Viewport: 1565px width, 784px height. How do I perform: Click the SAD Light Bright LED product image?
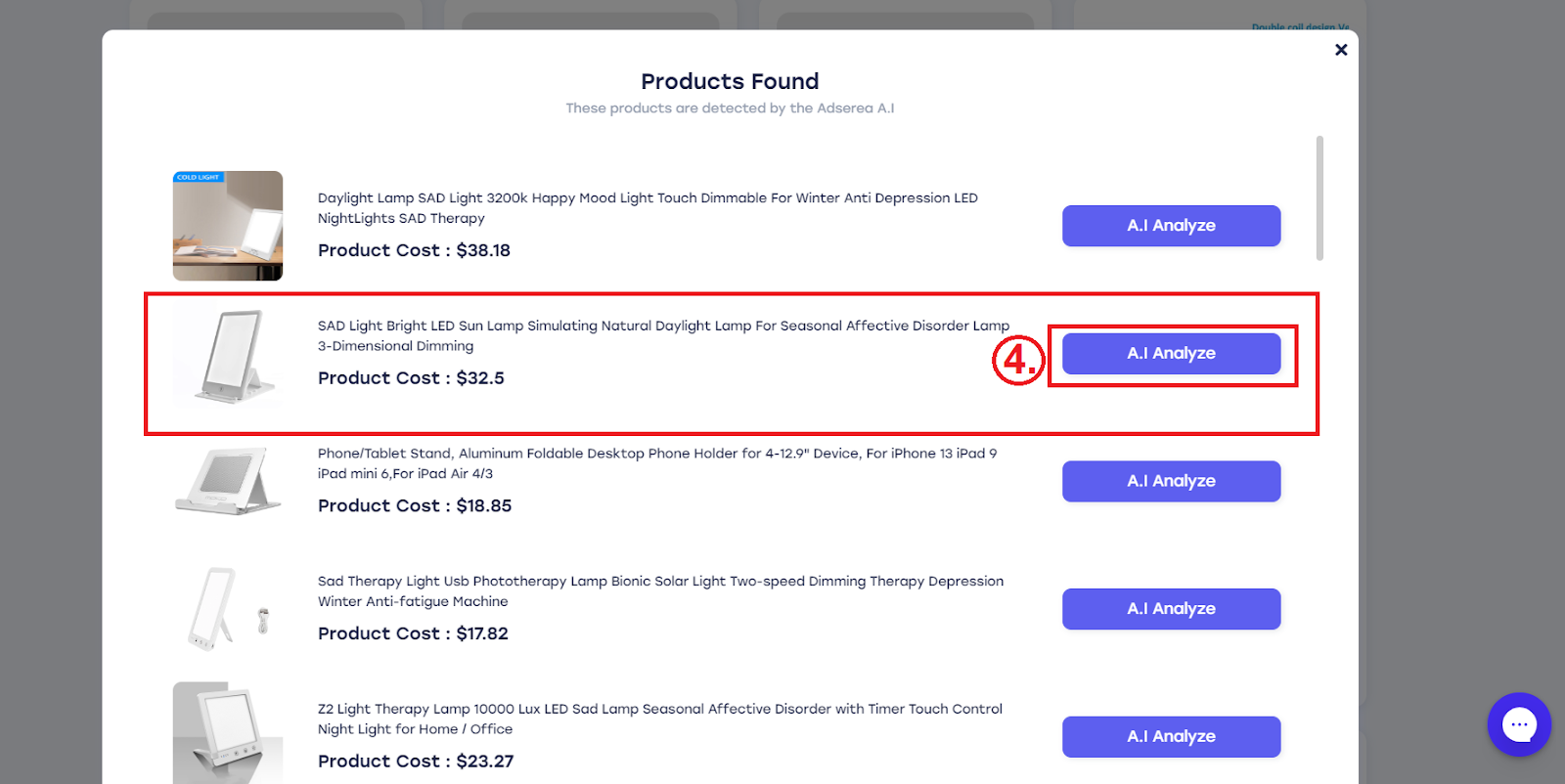(228, 354)
